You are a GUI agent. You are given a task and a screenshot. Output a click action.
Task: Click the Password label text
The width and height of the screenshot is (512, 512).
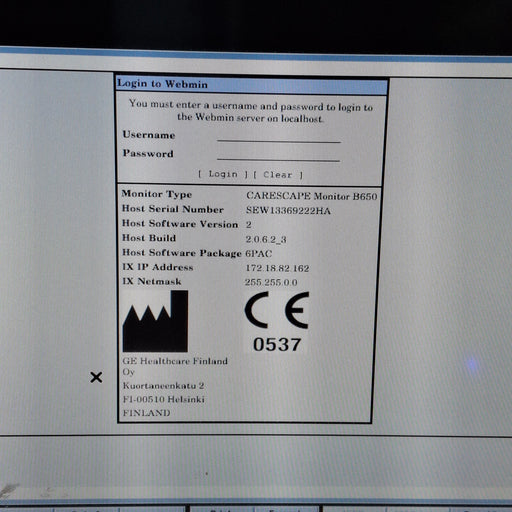tap(148, 153)
